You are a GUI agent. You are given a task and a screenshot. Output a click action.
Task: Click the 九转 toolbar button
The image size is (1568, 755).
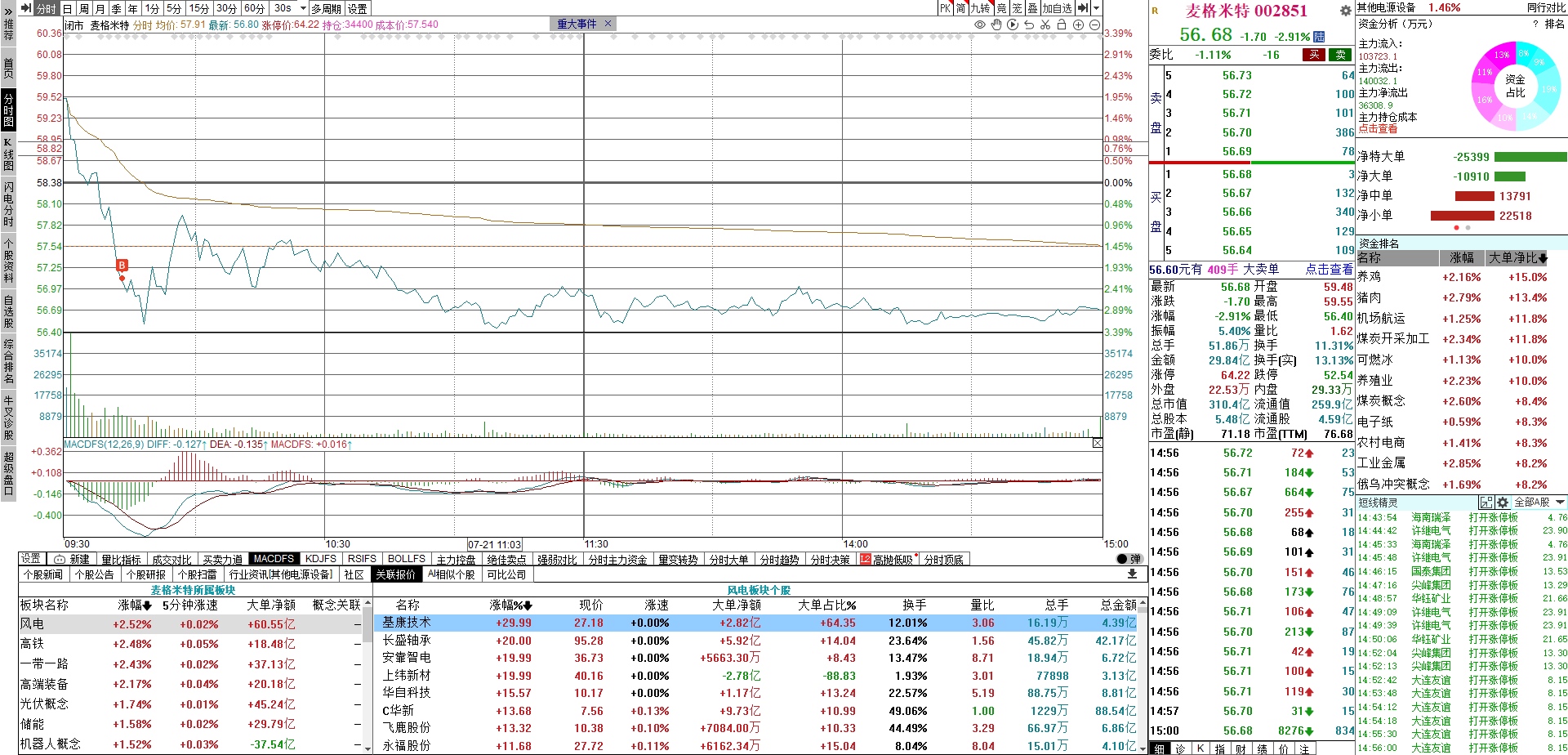click(980, 8)
